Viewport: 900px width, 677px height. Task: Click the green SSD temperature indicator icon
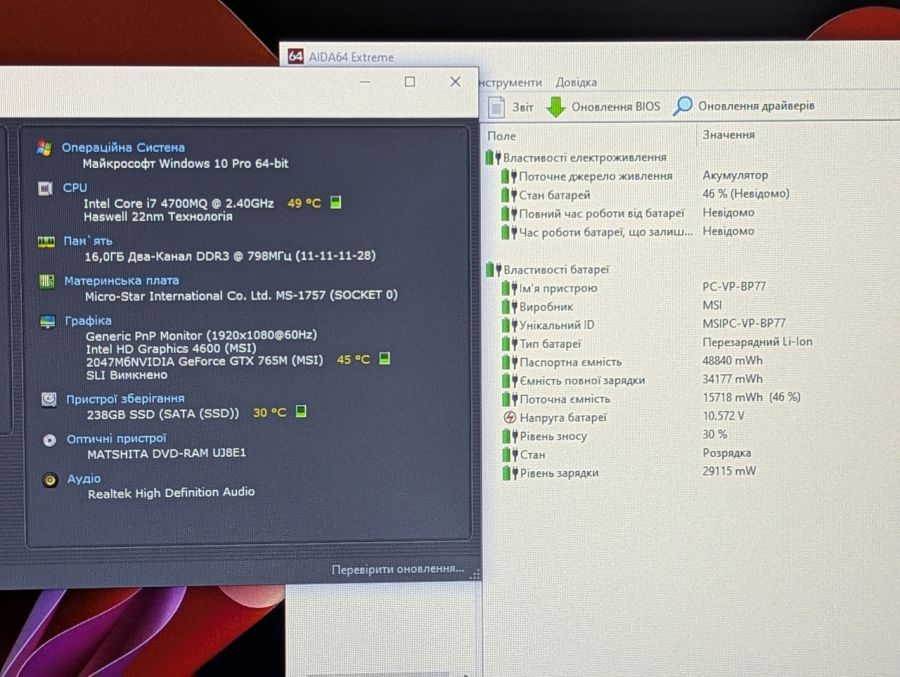[x=301, y=412]
